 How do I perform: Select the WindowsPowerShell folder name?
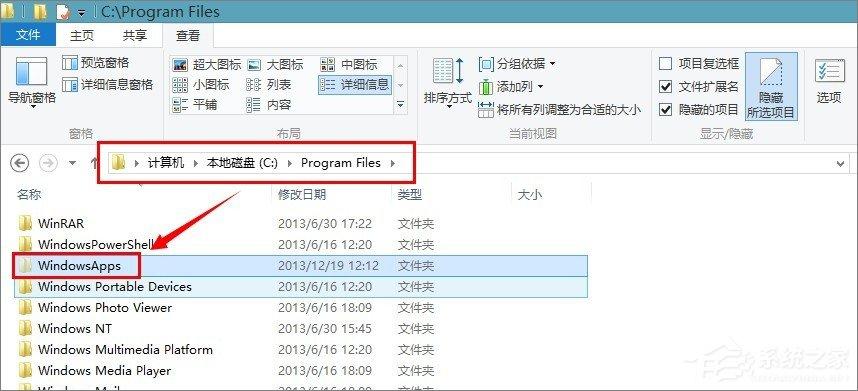point(96,244)
